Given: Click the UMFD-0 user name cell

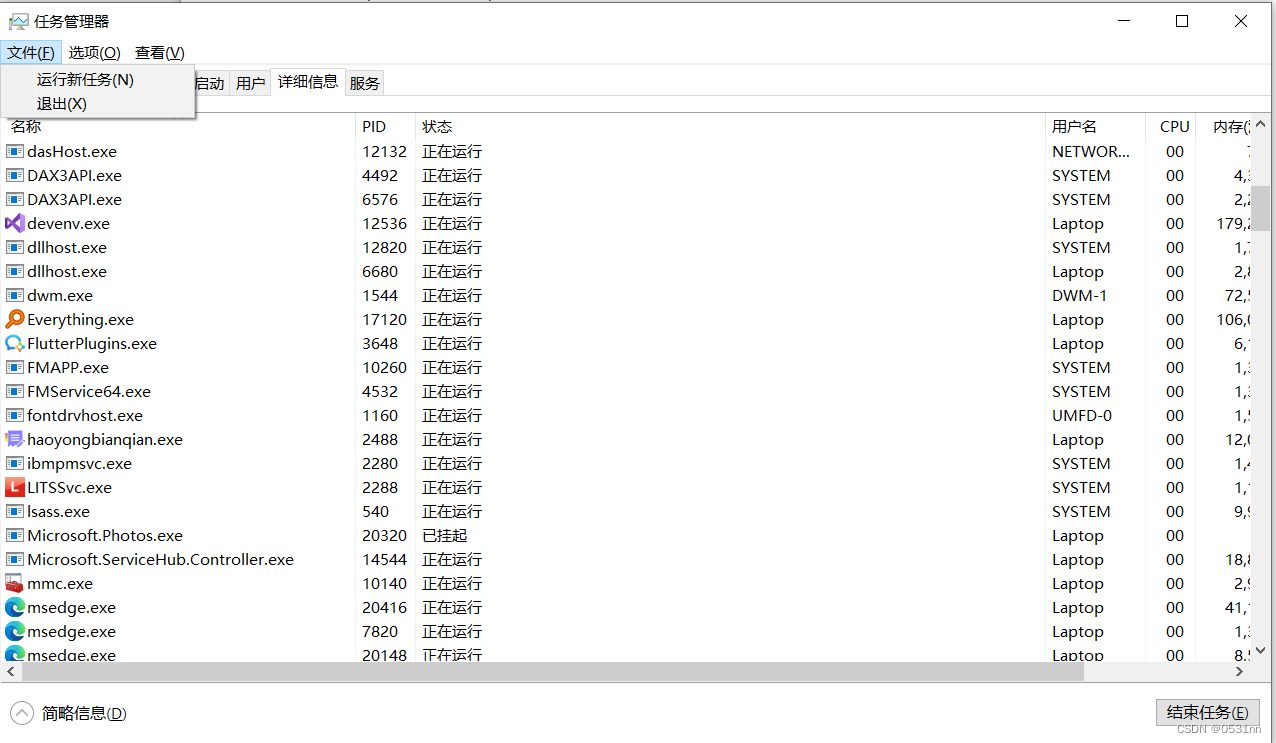Looking at the screenshot, I should 1082,416.
